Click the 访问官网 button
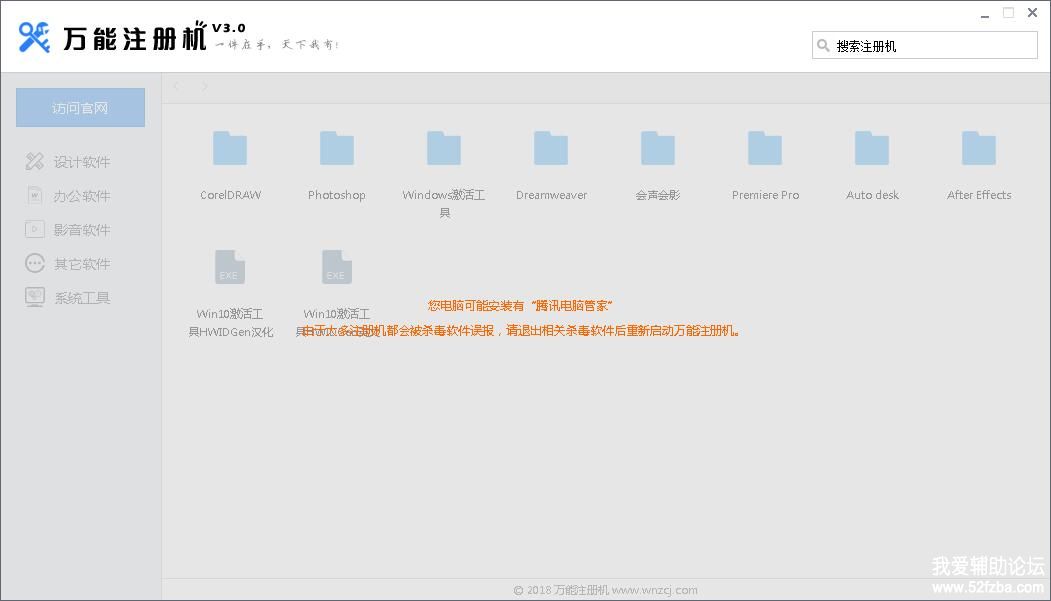1051x601 pixels. tap(80, 107)
